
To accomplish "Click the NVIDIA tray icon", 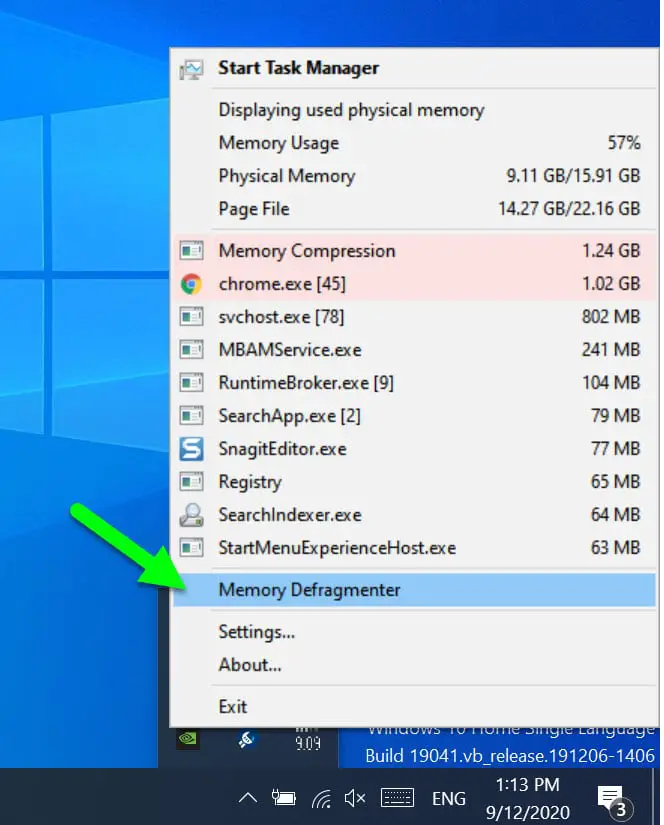I will [x=188, y=739].
